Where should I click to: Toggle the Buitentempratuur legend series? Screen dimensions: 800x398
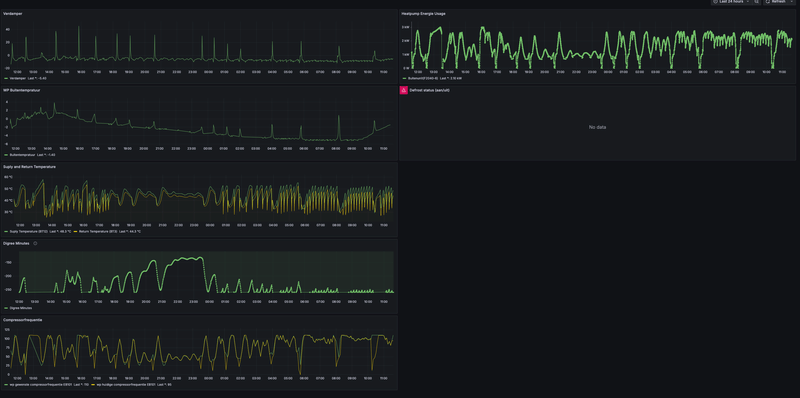[x=22, y=155]
